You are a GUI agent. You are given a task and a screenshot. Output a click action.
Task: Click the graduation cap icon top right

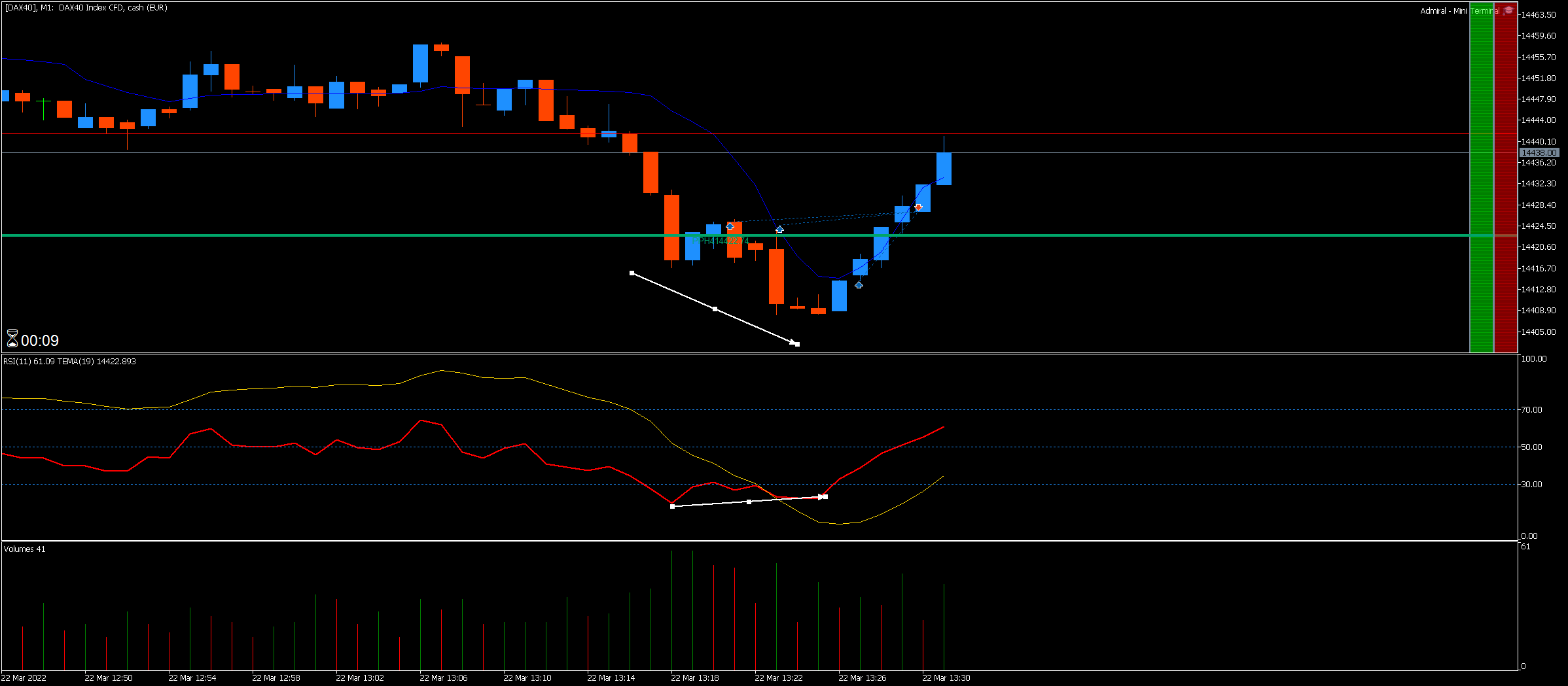1508,10
